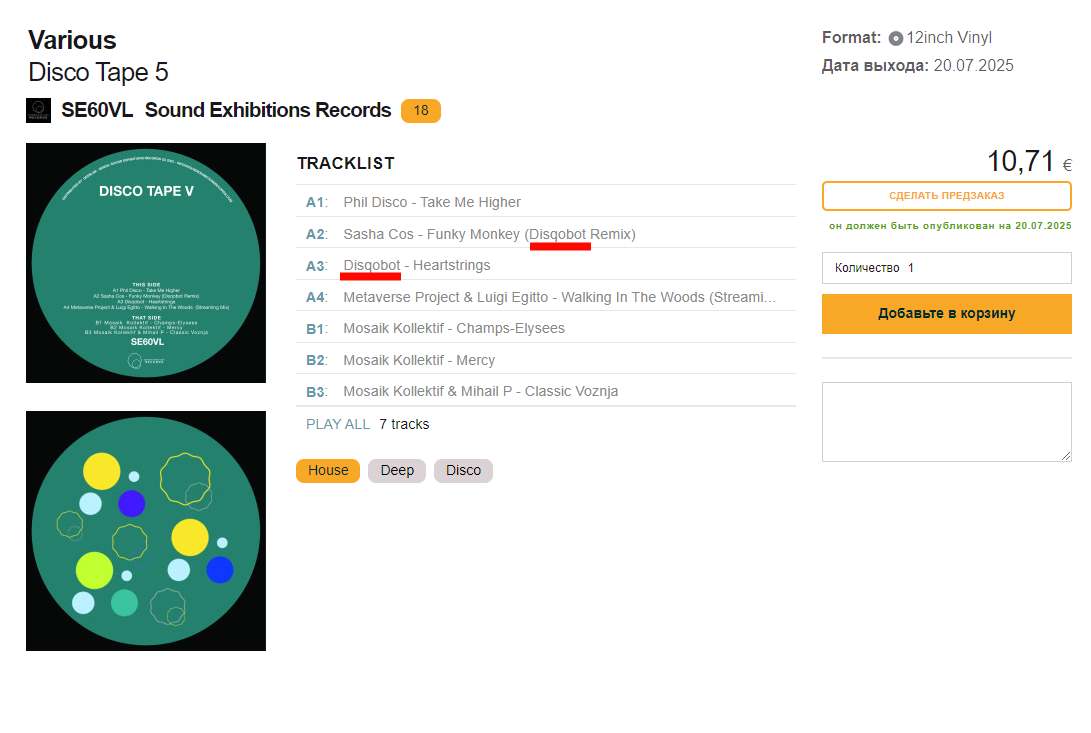Open the Disco Tape V front cover image
The height and width of the screenshot is (733, 1091).
(146, 263)
